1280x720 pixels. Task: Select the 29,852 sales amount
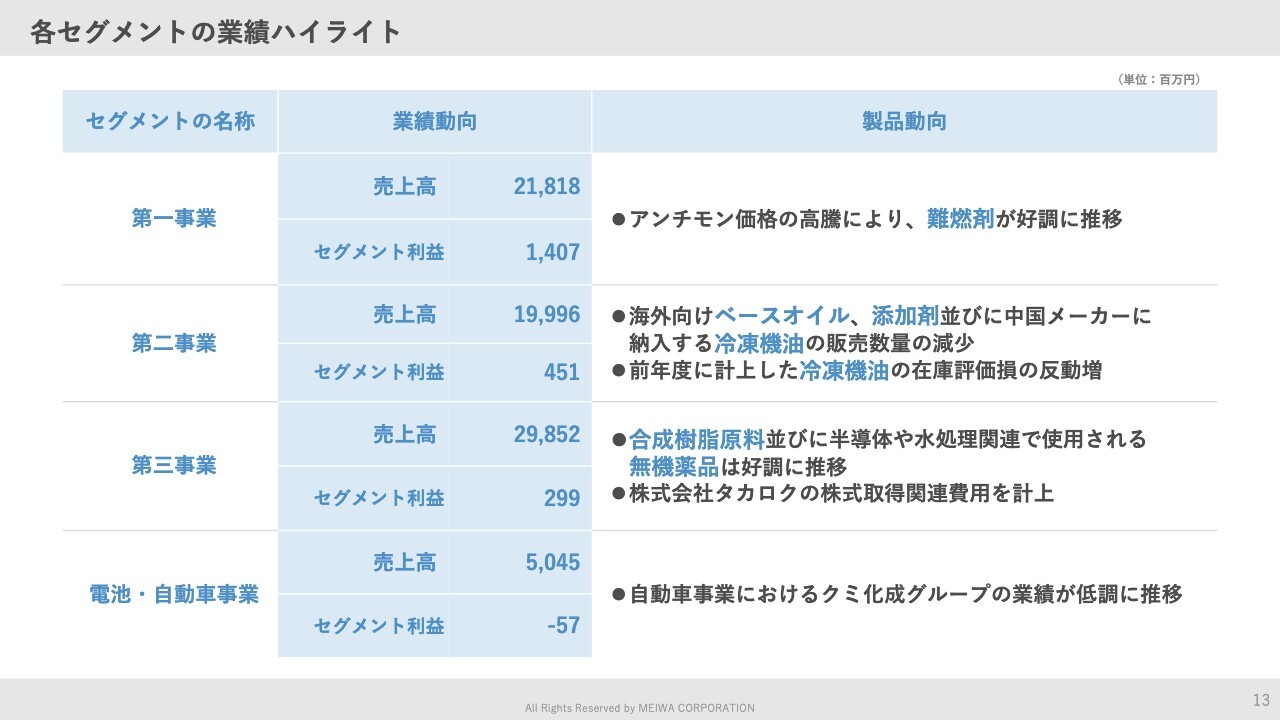[x=546, y=434]
